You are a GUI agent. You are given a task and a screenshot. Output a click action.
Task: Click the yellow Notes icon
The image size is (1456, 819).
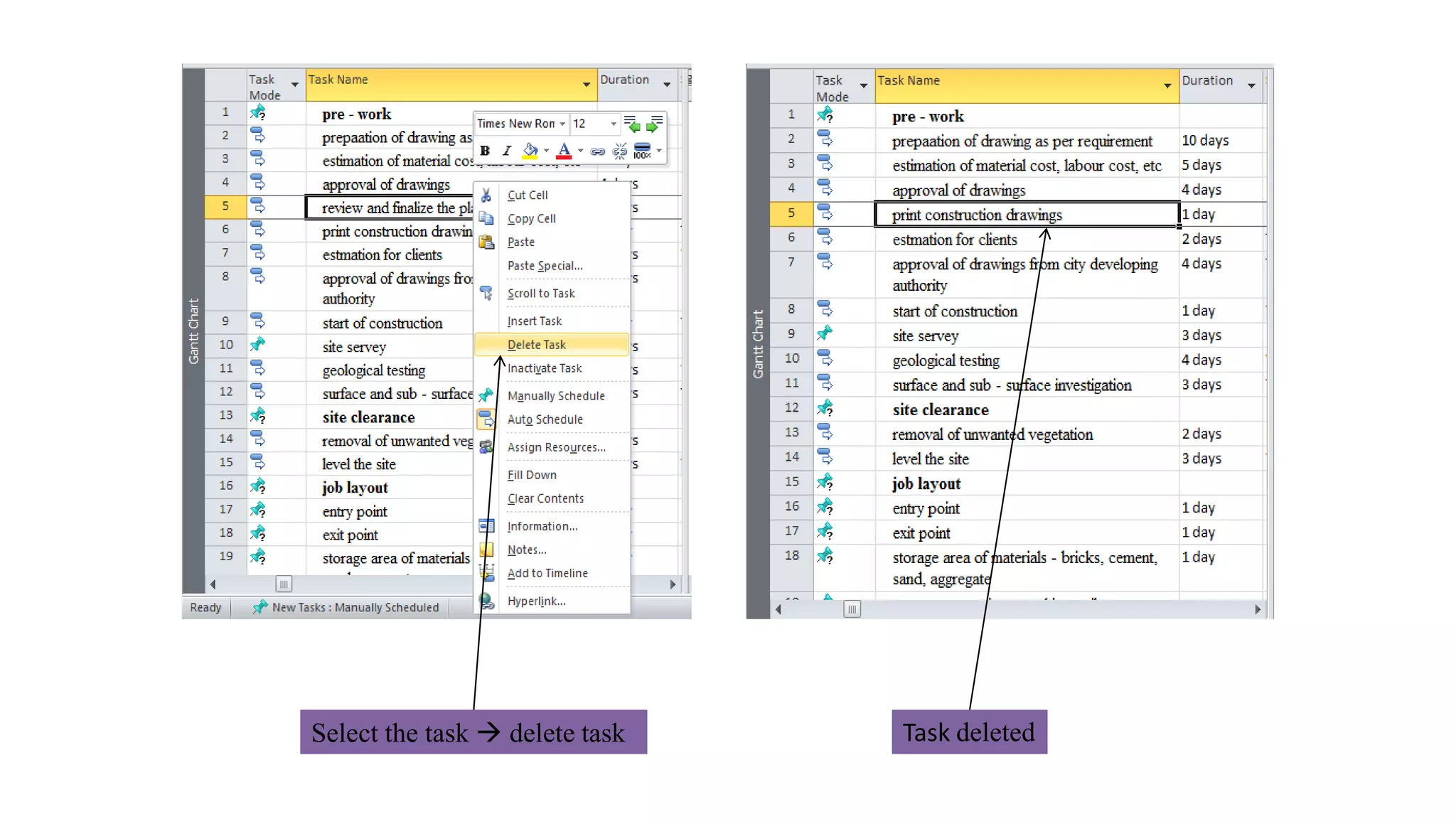(486, 549)
